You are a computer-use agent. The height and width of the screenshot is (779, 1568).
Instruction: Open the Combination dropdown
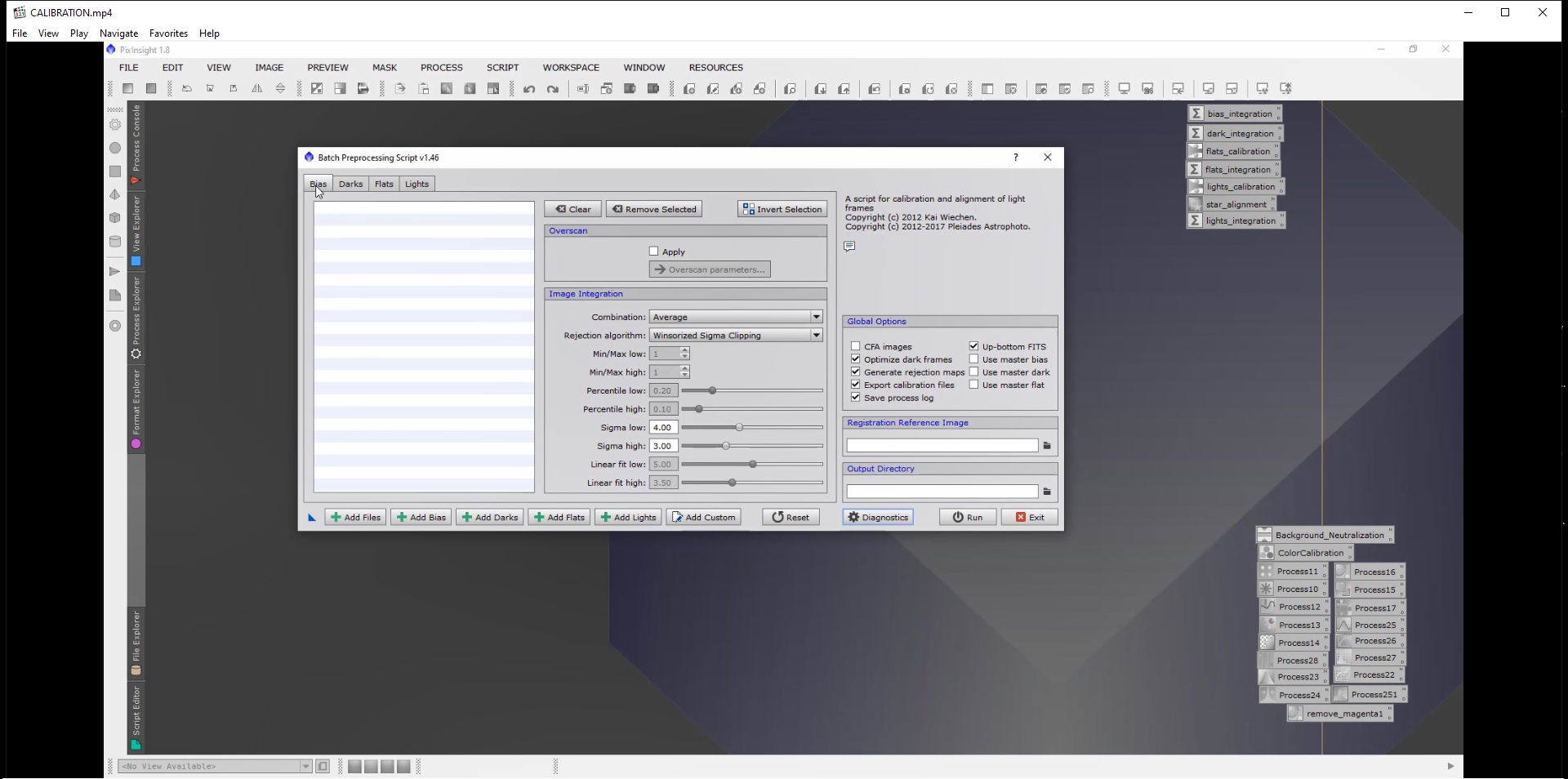735,317
